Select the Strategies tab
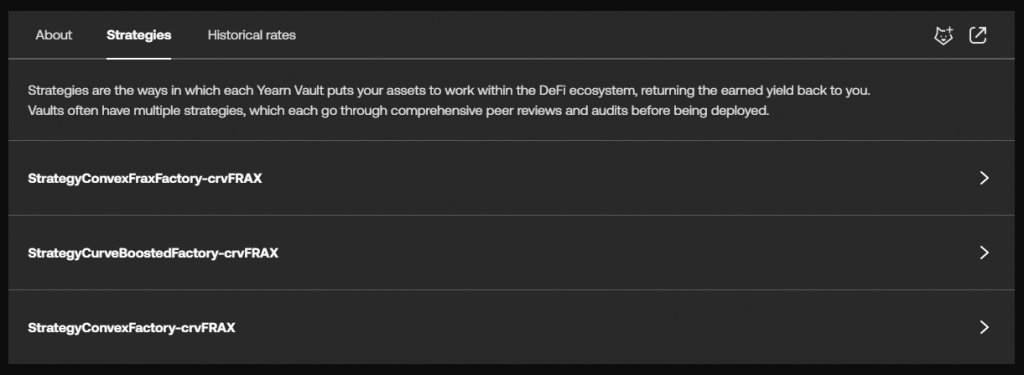This screenshot has height=375, width=1024. (138, 35)
